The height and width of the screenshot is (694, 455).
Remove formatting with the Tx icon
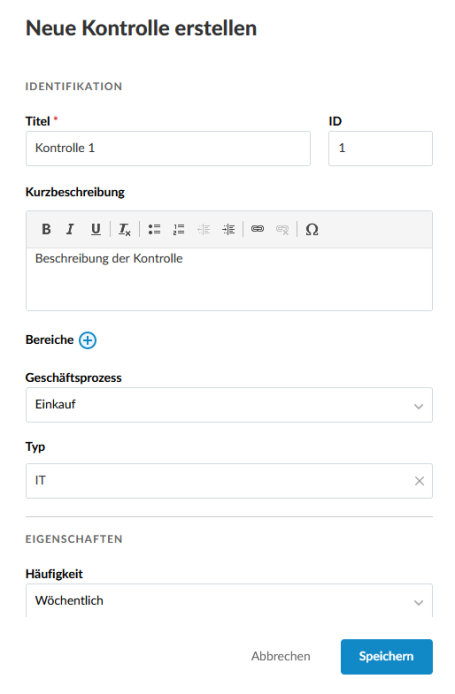pos(124,229)
